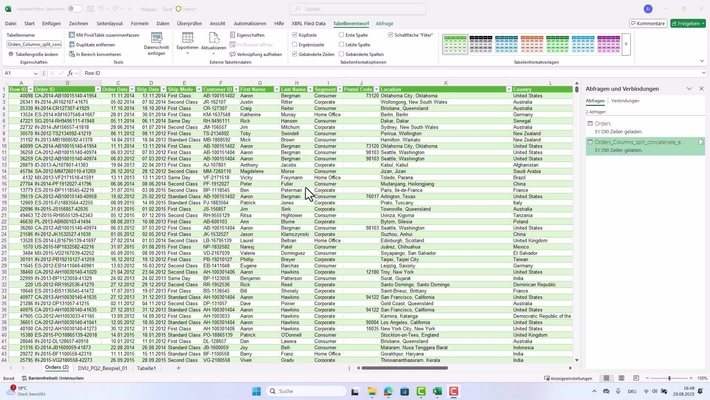Screen dimensions: 710x400
Task: Open Anzeigeeinstellungen in the status bar
Action: [x=568, y=378]
